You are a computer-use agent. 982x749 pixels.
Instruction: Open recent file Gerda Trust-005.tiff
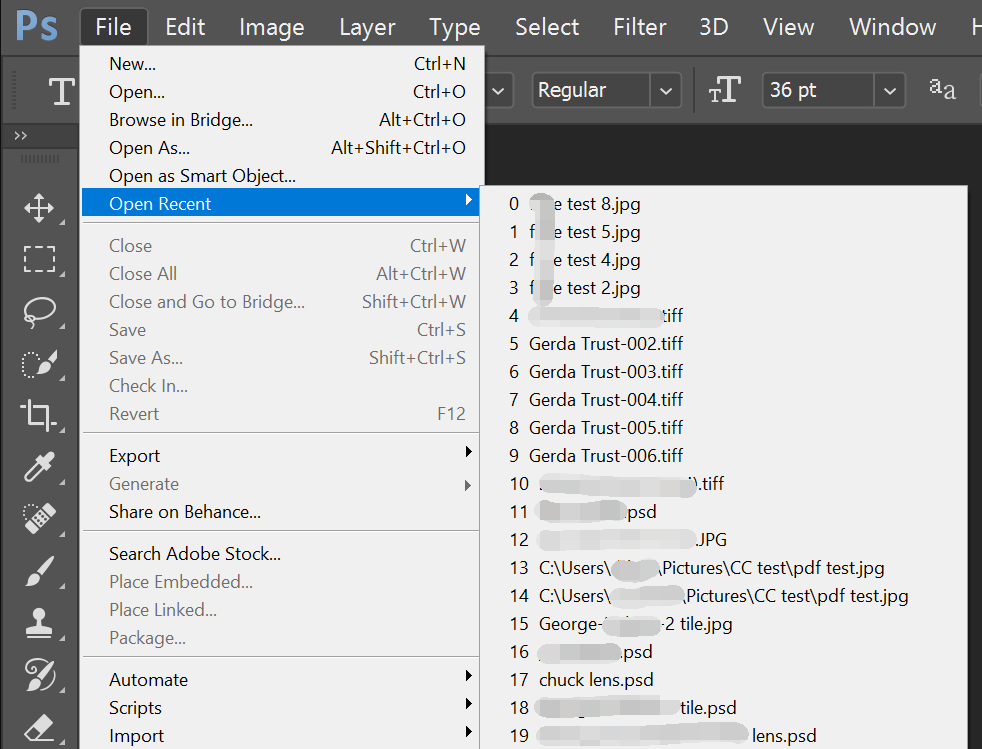point(723,428)
